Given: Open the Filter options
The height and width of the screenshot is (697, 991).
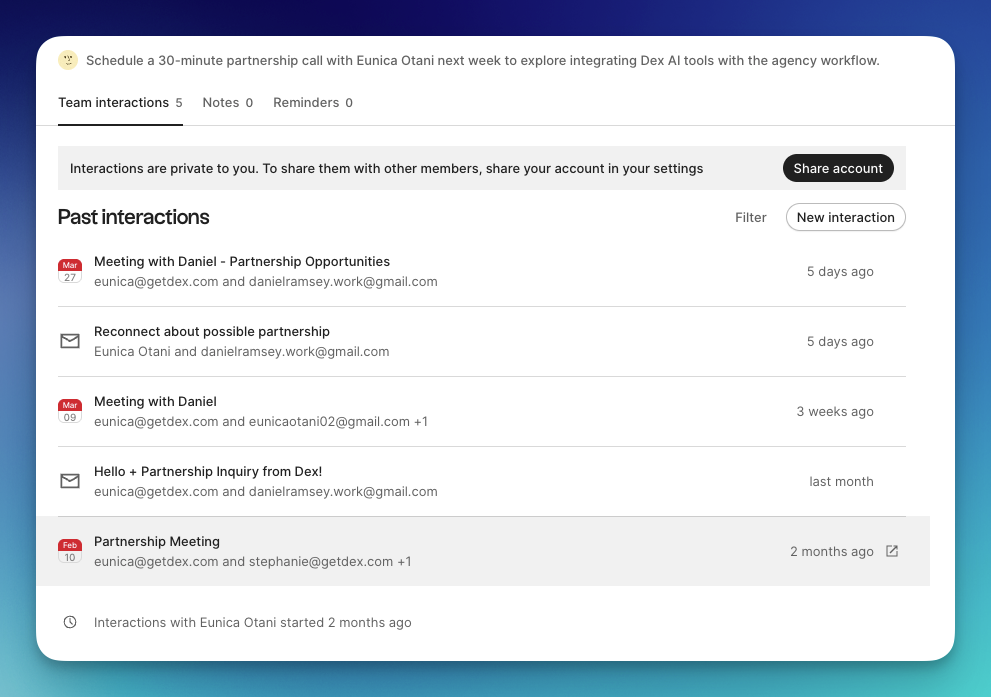Looking at the screenshot, I should (x=751, y=217).
